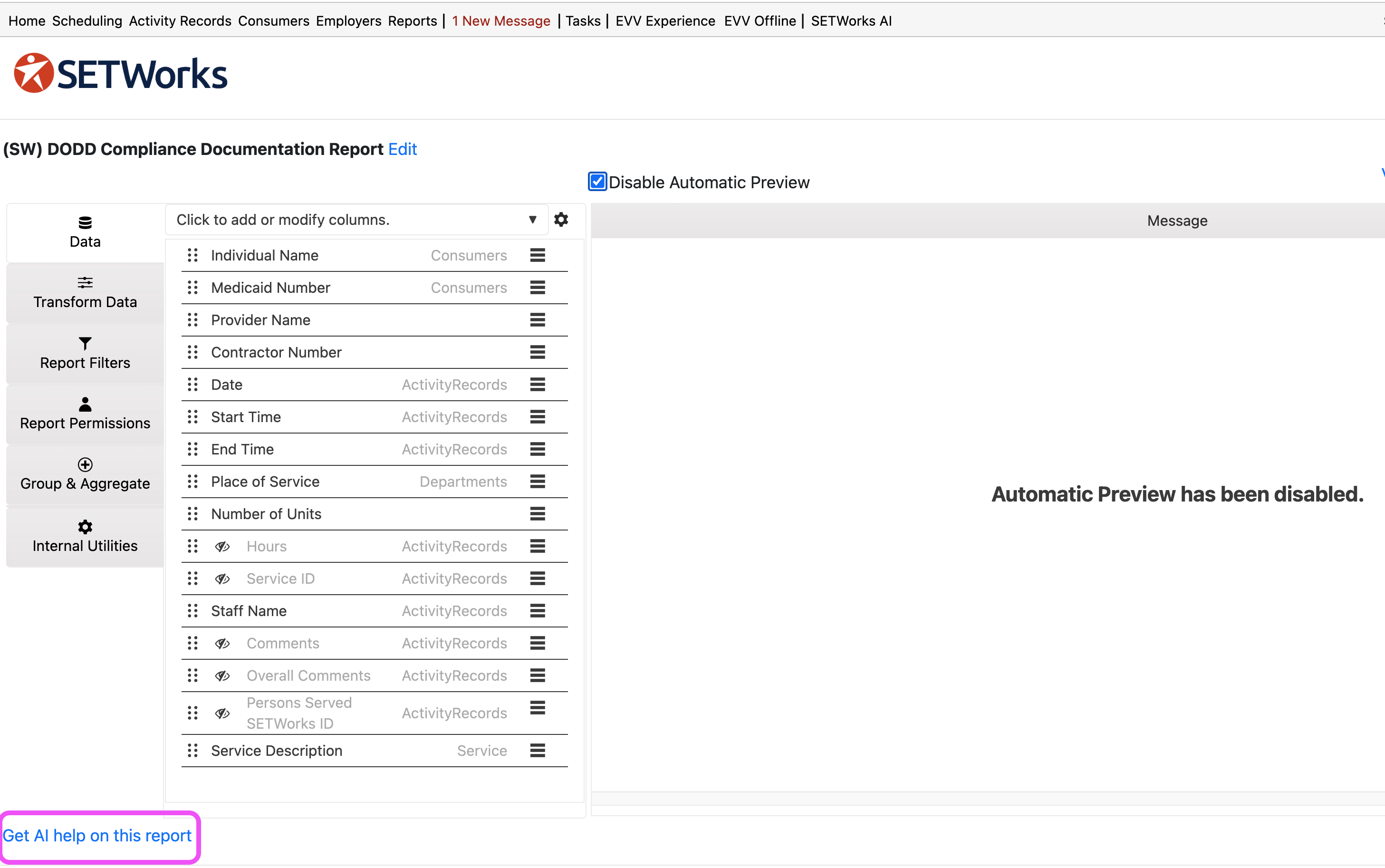1385x868 pixels.
Task: Open hamburger menu for Date row
Action: tap(537, 384)
